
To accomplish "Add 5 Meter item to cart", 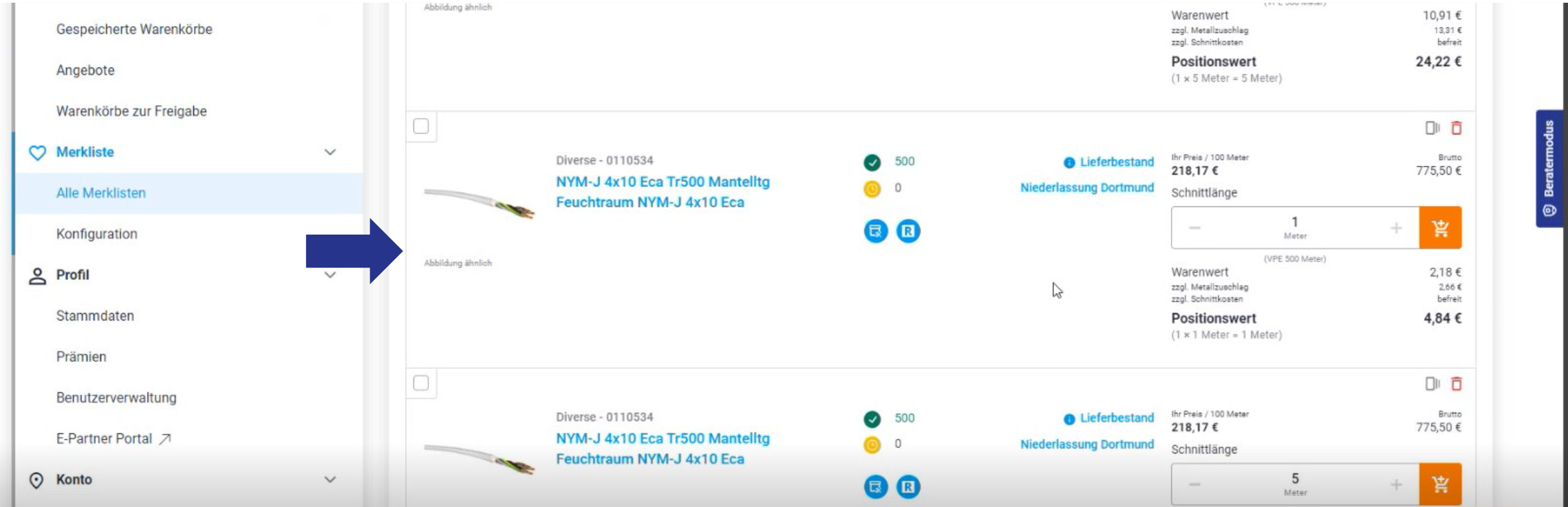I will (x=1441, y=484).
